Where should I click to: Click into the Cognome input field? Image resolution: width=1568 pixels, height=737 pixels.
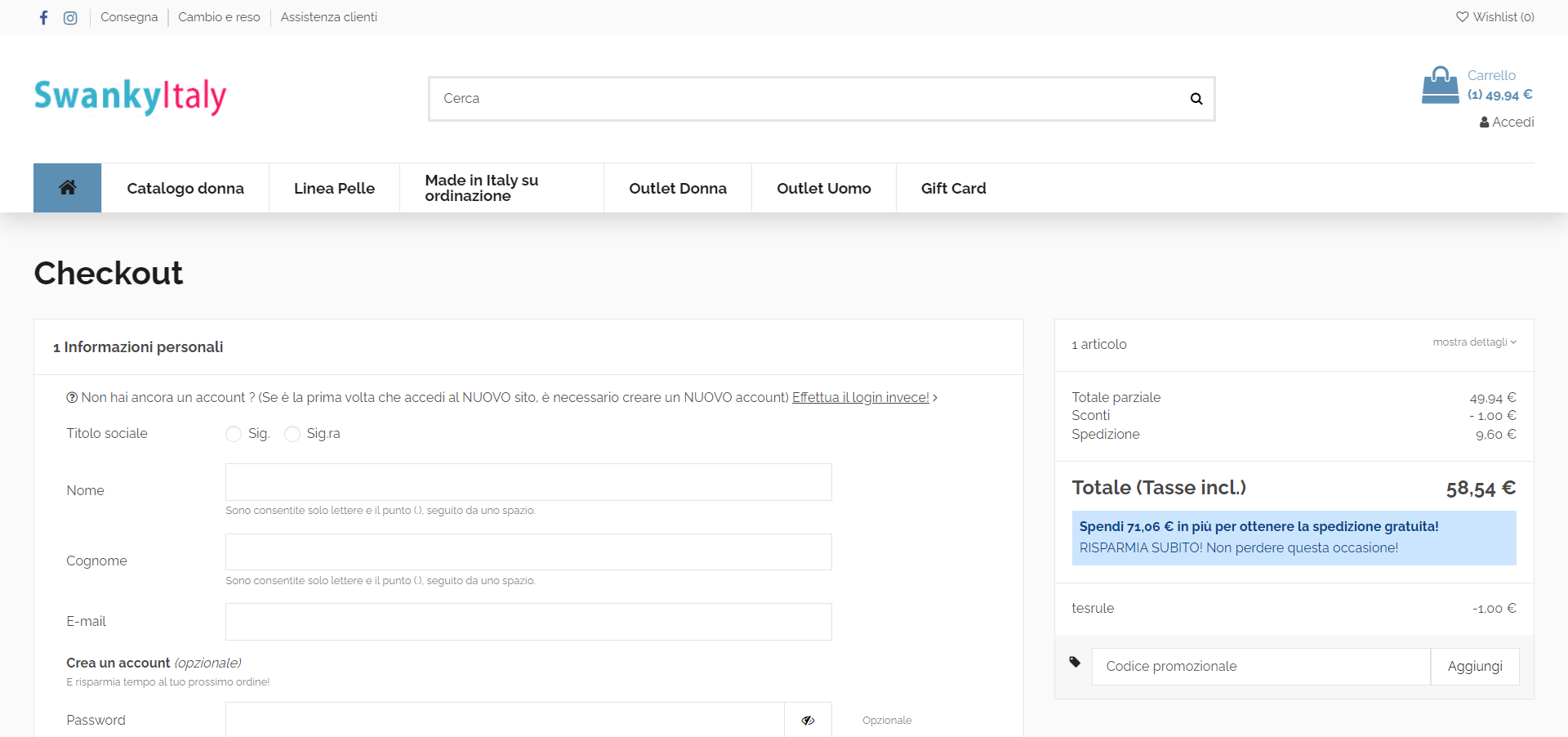click(528, 552)
